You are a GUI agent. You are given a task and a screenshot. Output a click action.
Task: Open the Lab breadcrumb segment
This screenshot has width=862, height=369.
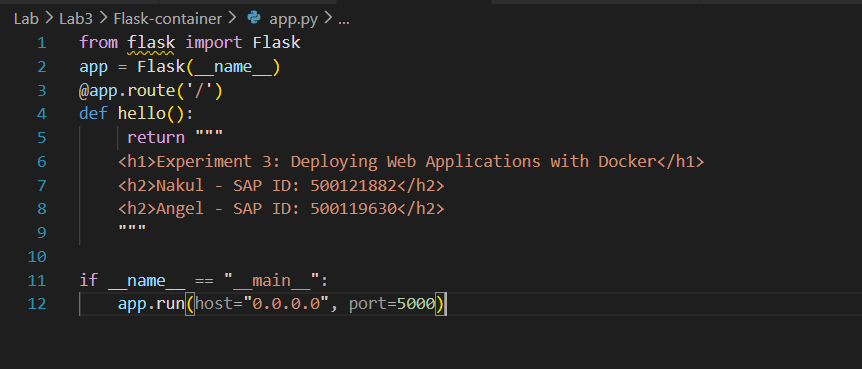coord(26,19)
